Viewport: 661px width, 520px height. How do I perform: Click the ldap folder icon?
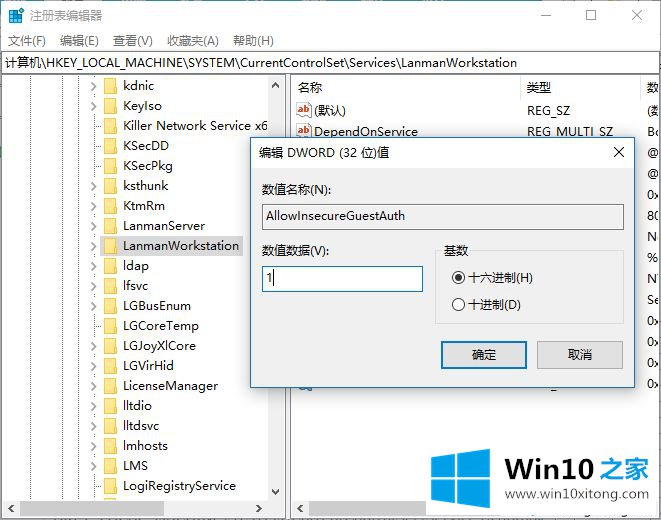coord(110,266)
